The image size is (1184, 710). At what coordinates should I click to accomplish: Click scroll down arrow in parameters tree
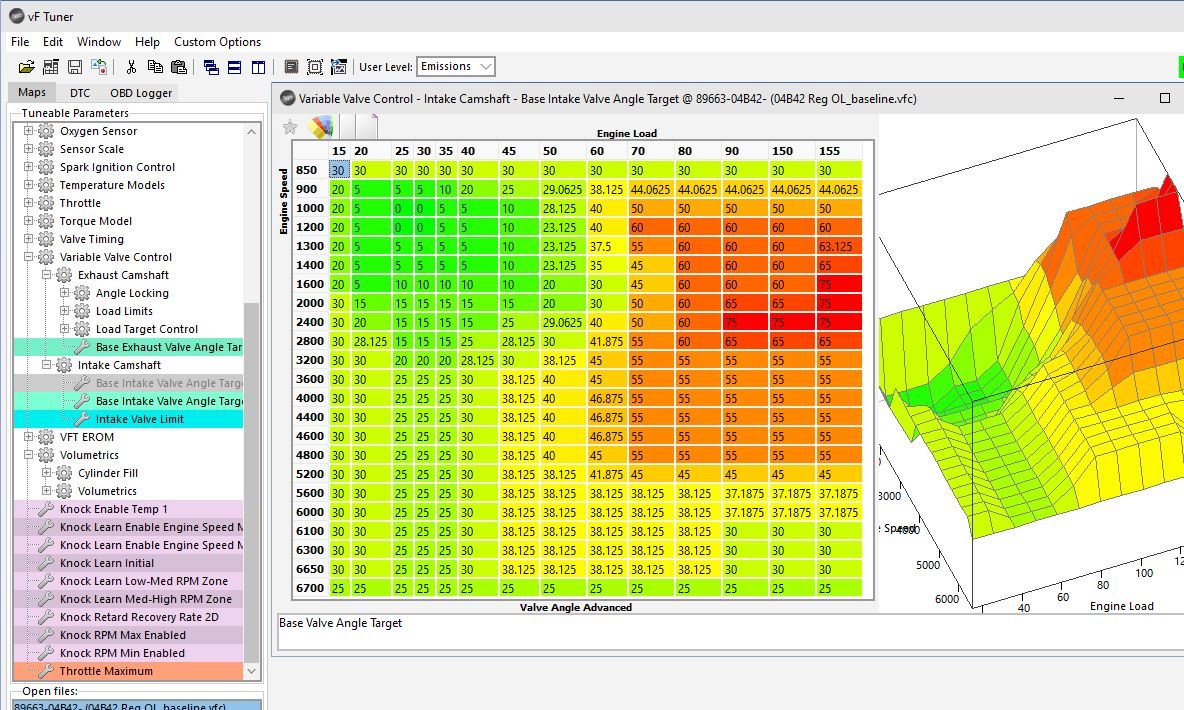tap(251, 671)
